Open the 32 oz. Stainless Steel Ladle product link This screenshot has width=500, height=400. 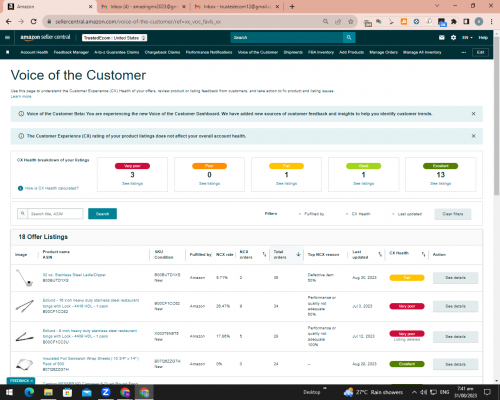pyautogui.click(x=74, y=275)
